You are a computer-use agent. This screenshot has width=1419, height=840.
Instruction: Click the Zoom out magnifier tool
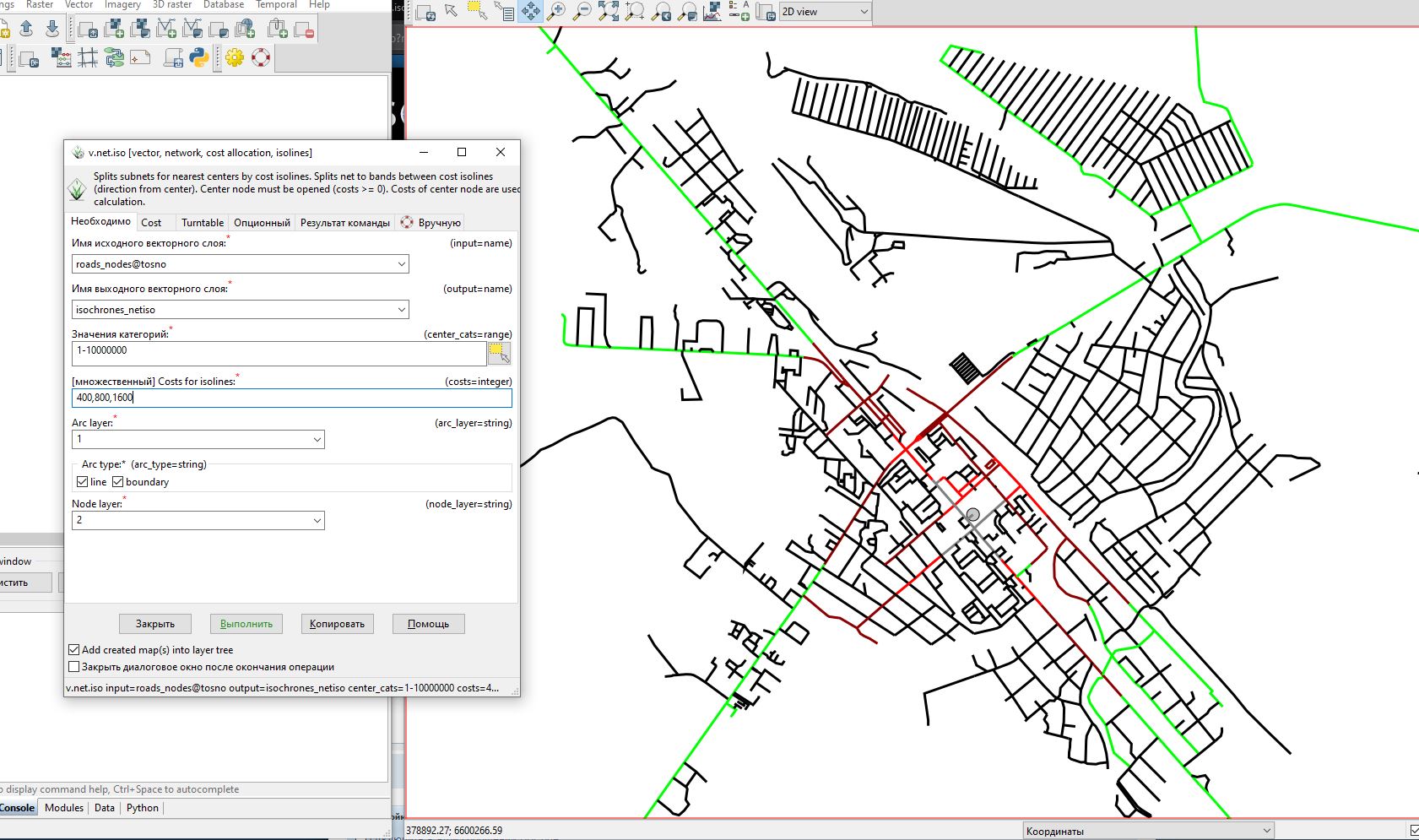[x=582, y=12]
